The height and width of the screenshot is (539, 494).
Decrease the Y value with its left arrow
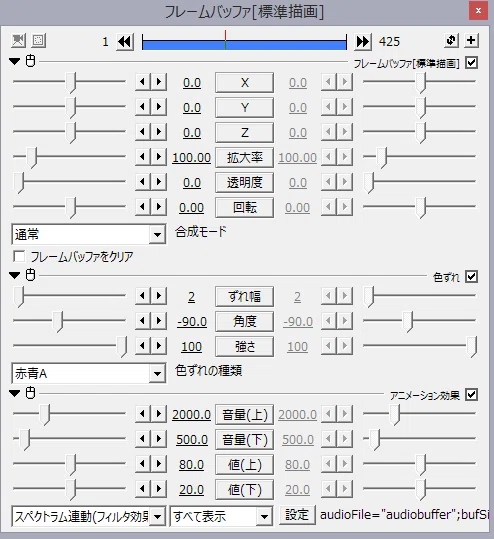point(143,107)
